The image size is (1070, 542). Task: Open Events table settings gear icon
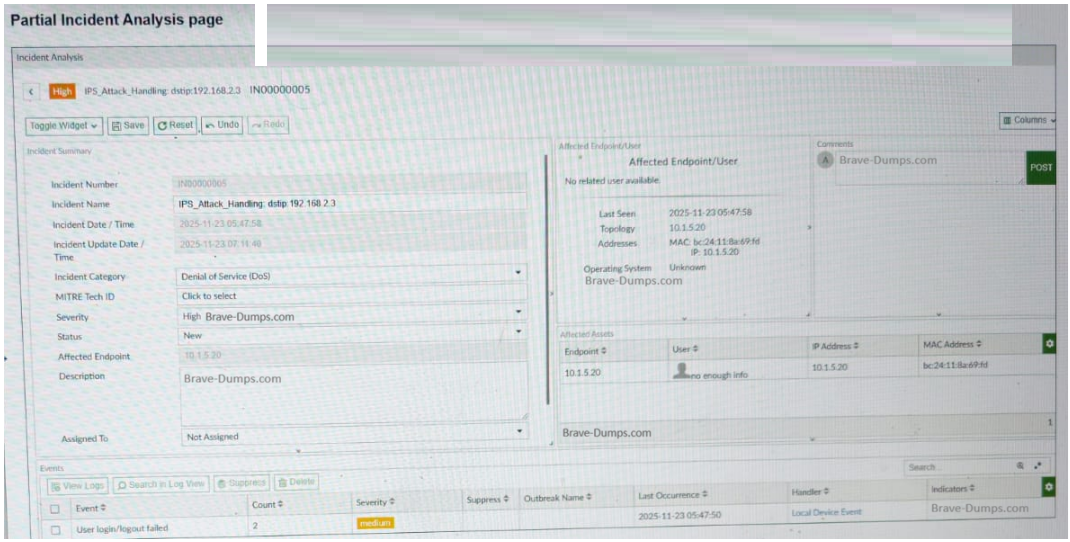1048,486
